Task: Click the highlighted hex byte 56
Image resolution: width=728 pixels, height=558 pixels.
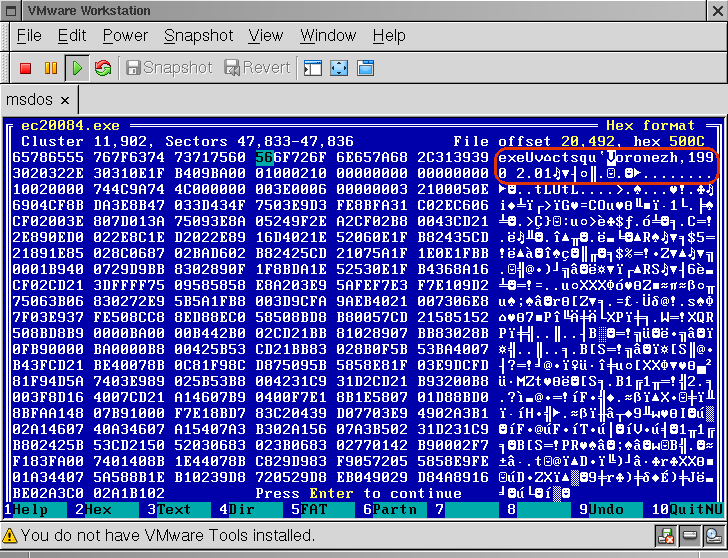Action: click(x=265, y=157)
